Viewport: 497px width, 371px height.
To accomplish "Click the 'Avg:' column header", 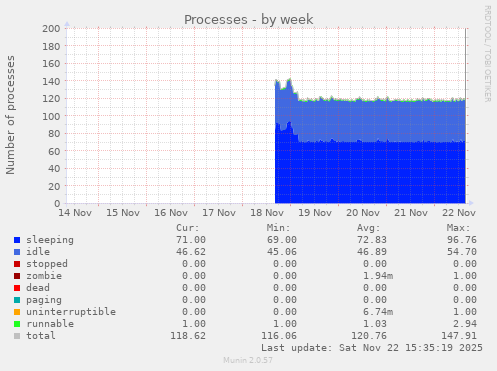I will point(369,228).
